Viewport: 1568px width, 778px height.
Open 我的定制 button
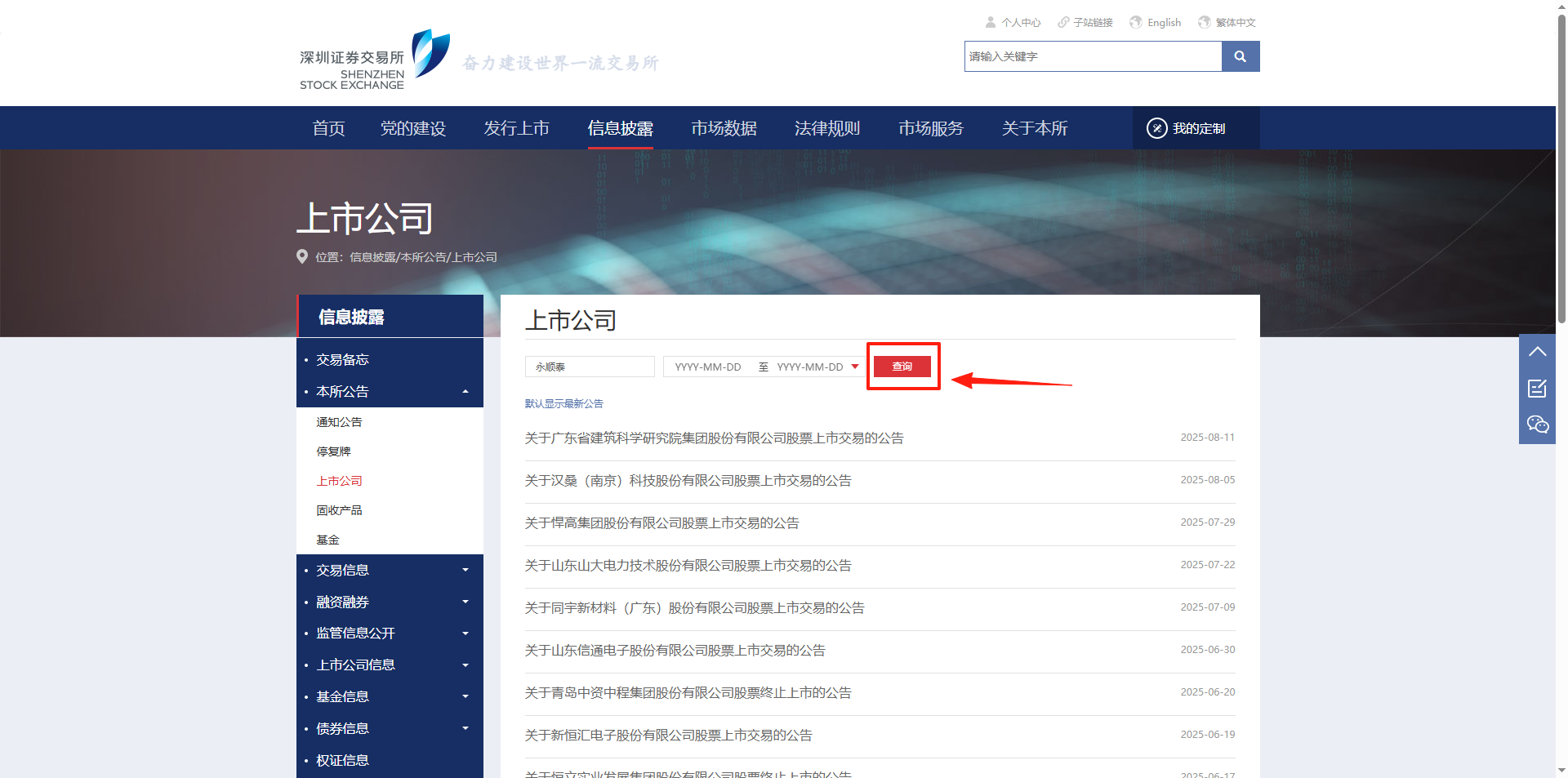tap(1196, 128)
